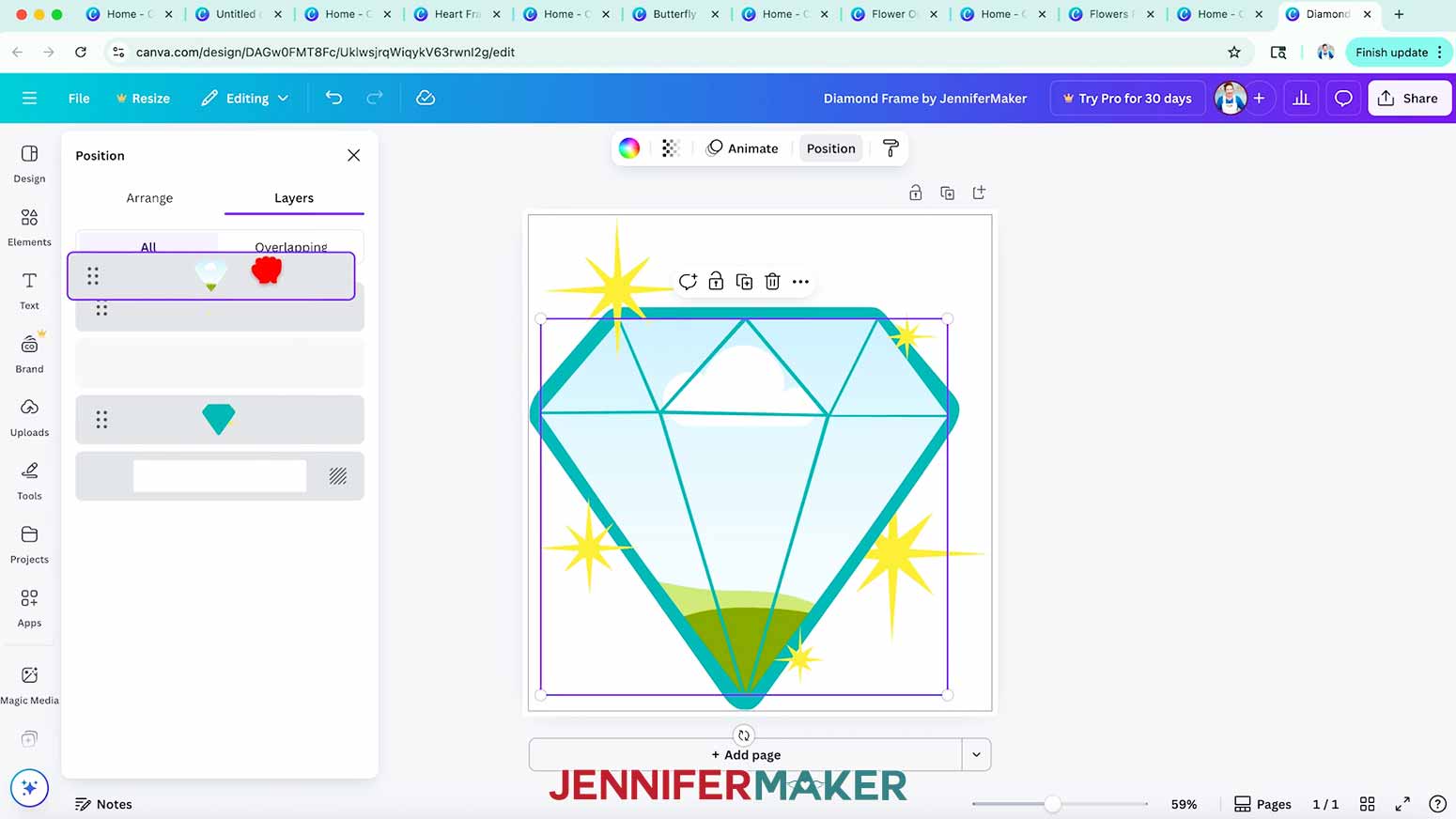Open the analytics bar chart icon
The width and height of the screenshot is (1456, 819).
(1301, 98)
